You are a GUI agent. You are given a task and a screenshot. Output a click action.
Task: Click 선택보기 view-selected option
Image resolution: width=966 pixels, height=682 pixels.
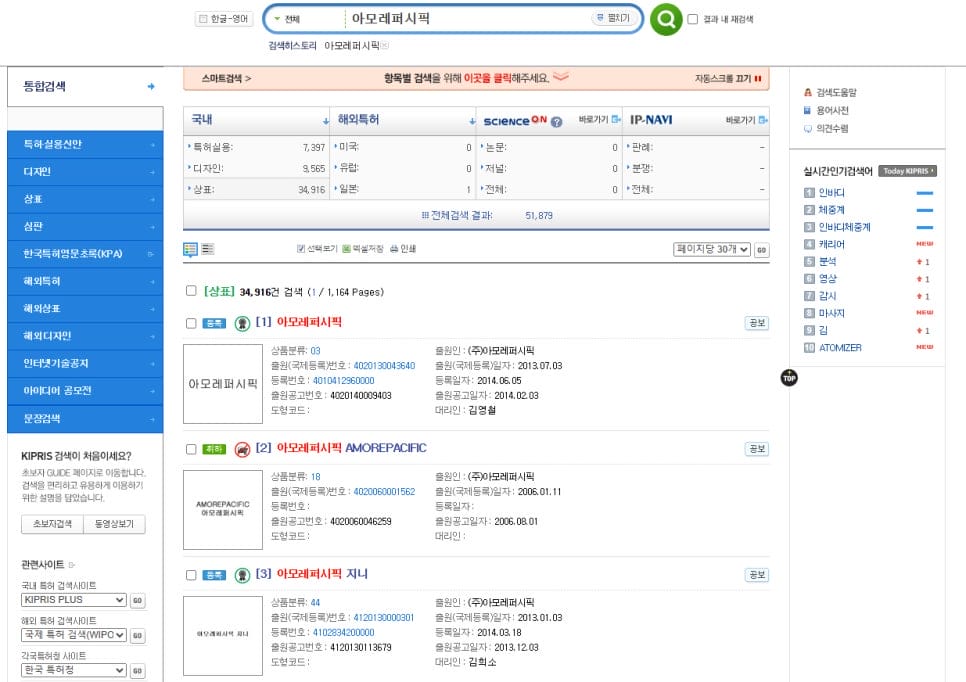pos(317,248)
